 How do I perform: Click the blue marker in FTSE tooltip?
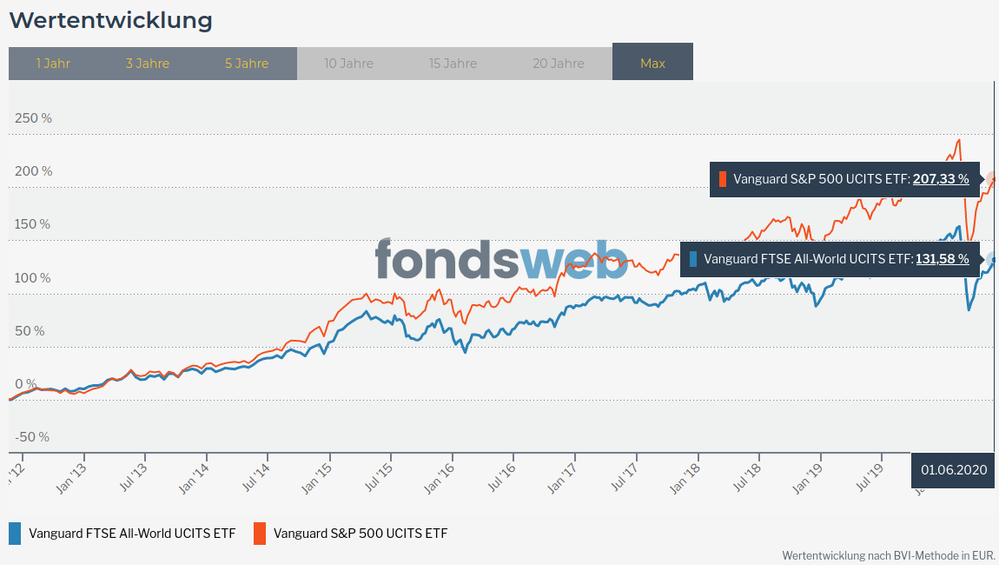point(693,259)
